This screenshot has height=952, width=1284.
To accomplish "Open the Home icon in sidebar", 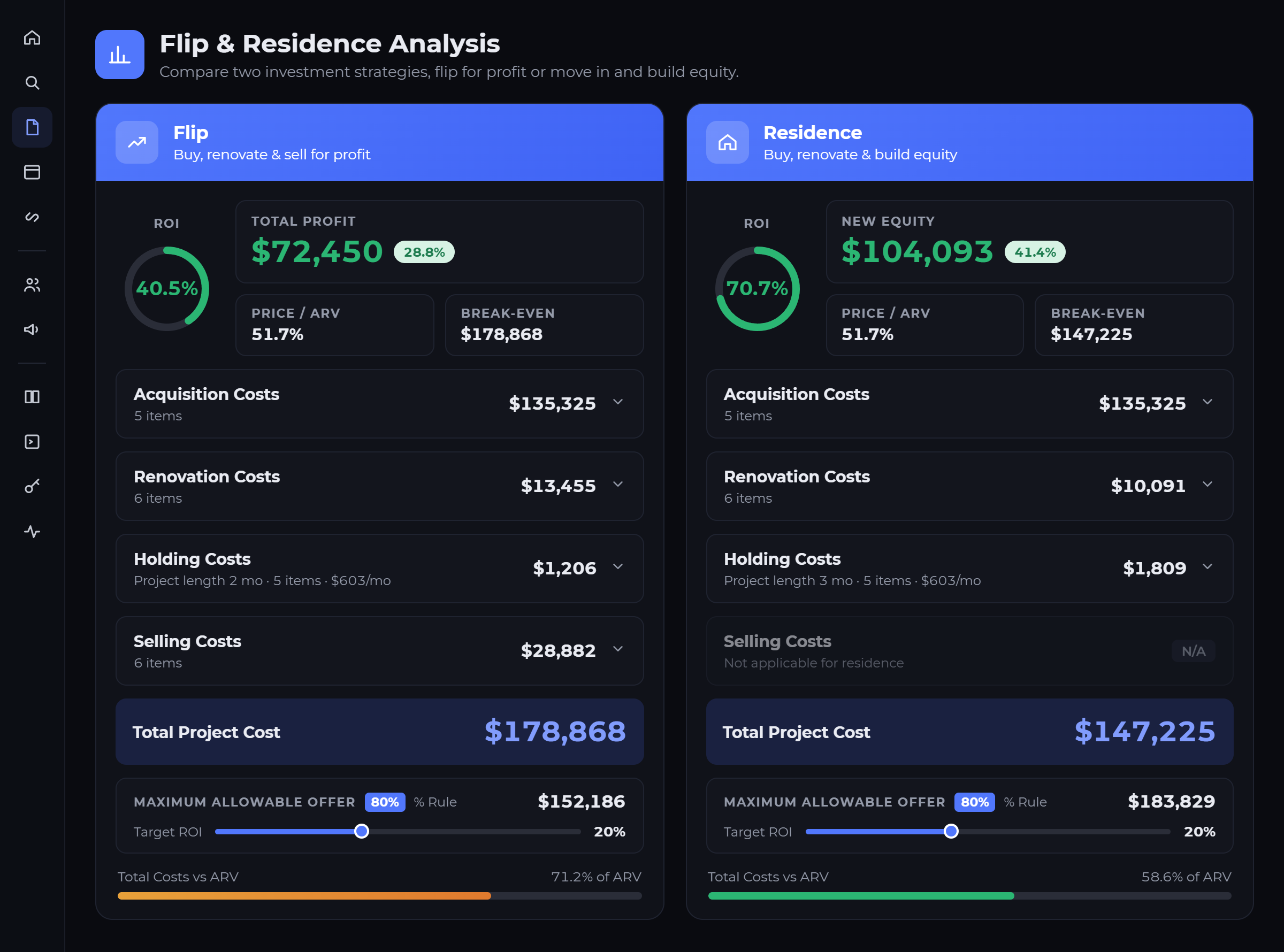I will pos(32,37).
